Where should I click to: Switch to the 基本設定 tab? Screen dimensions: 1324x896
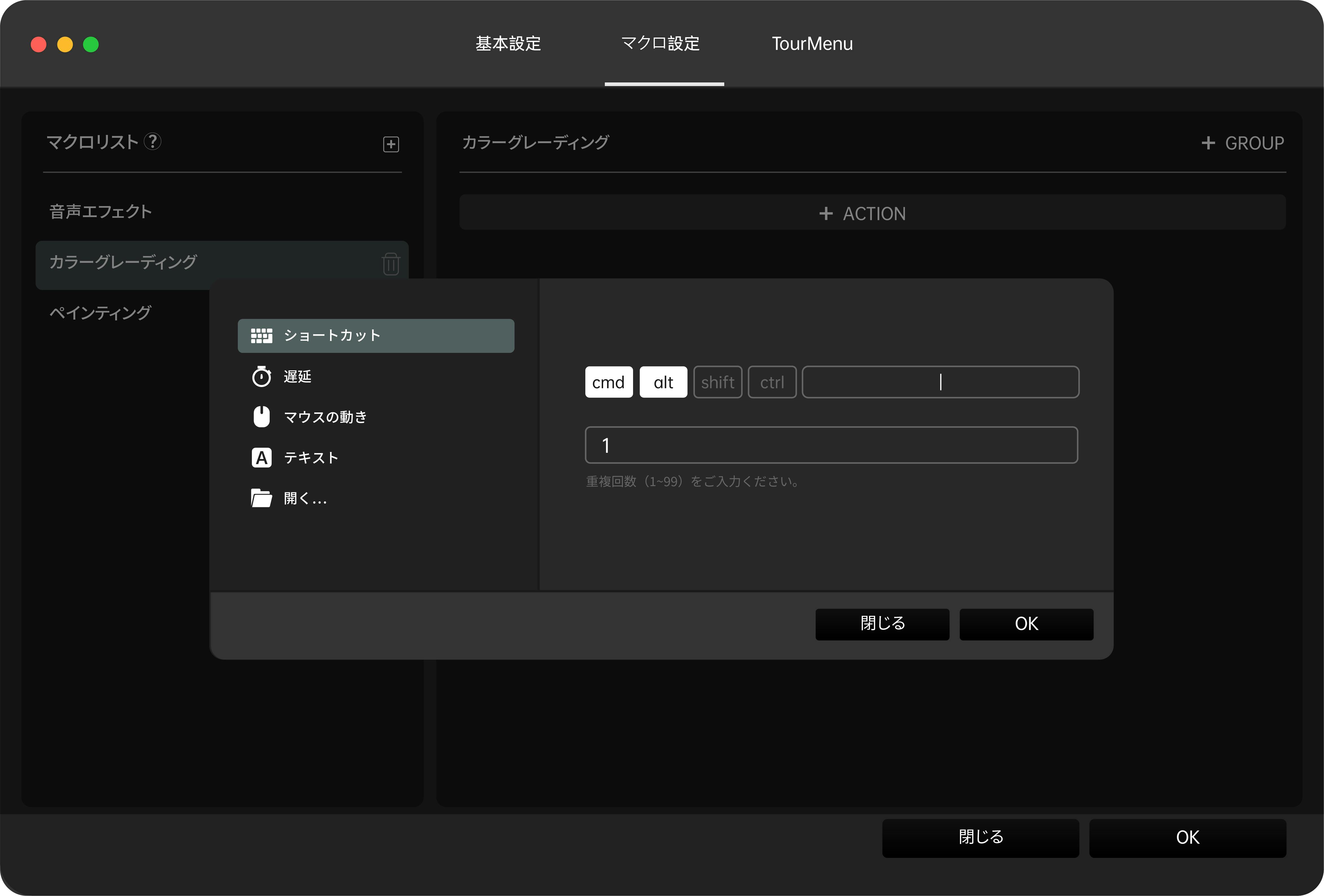(508, 44)
